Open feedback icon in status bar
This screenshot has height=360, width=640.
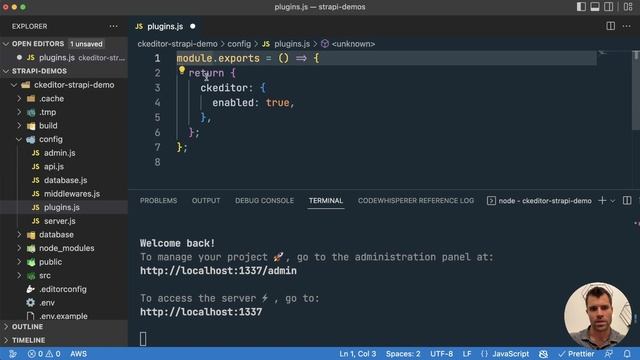coord(609,354)
